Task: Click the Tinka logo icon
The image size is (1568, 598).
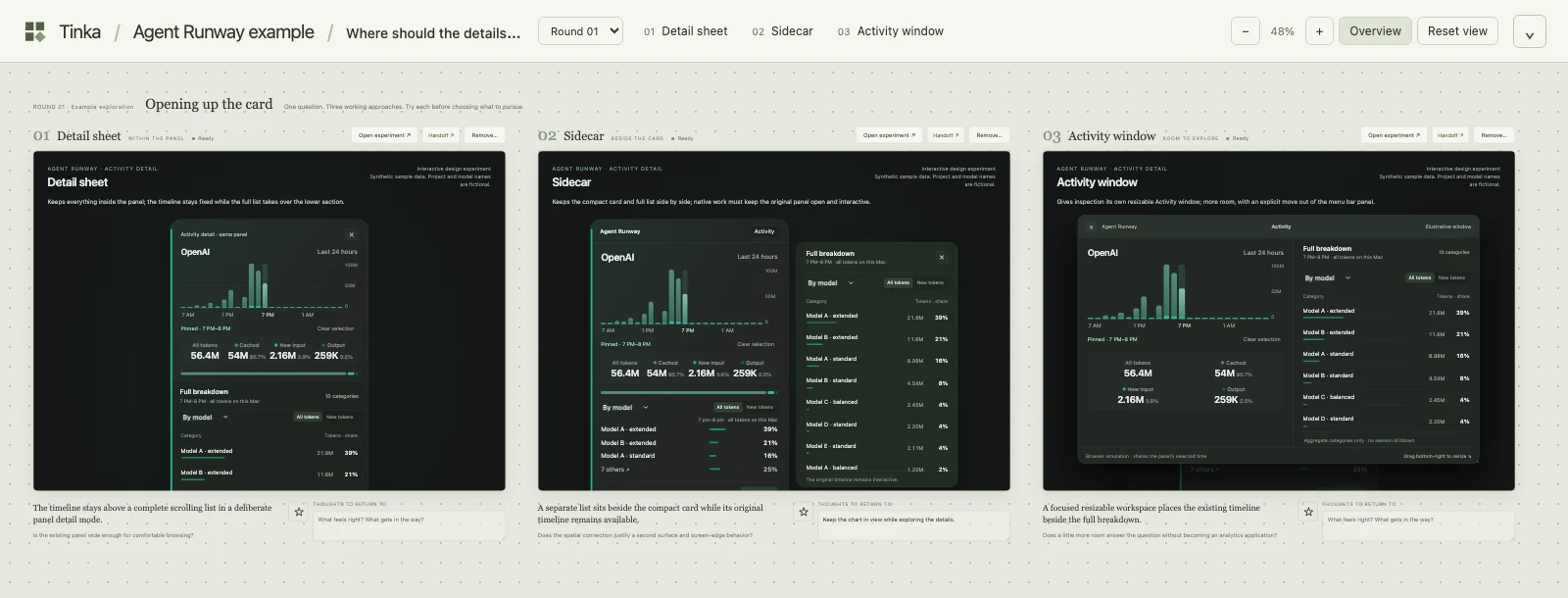Action: click(34, 31)
